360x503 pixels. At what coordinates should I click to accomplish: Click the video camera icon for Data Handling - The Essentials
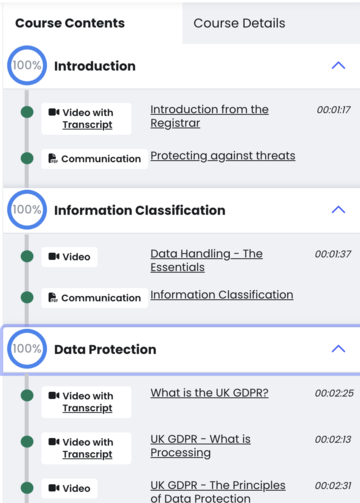54,256
